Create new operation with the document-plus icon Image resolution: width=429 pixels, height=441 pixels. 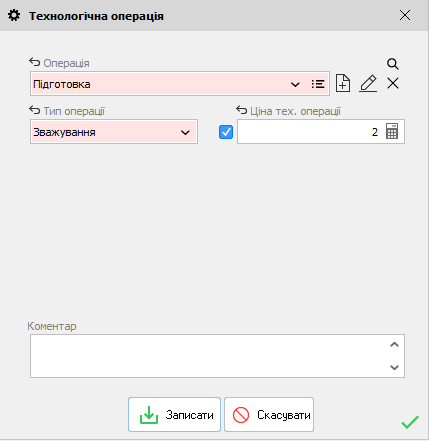343,83
